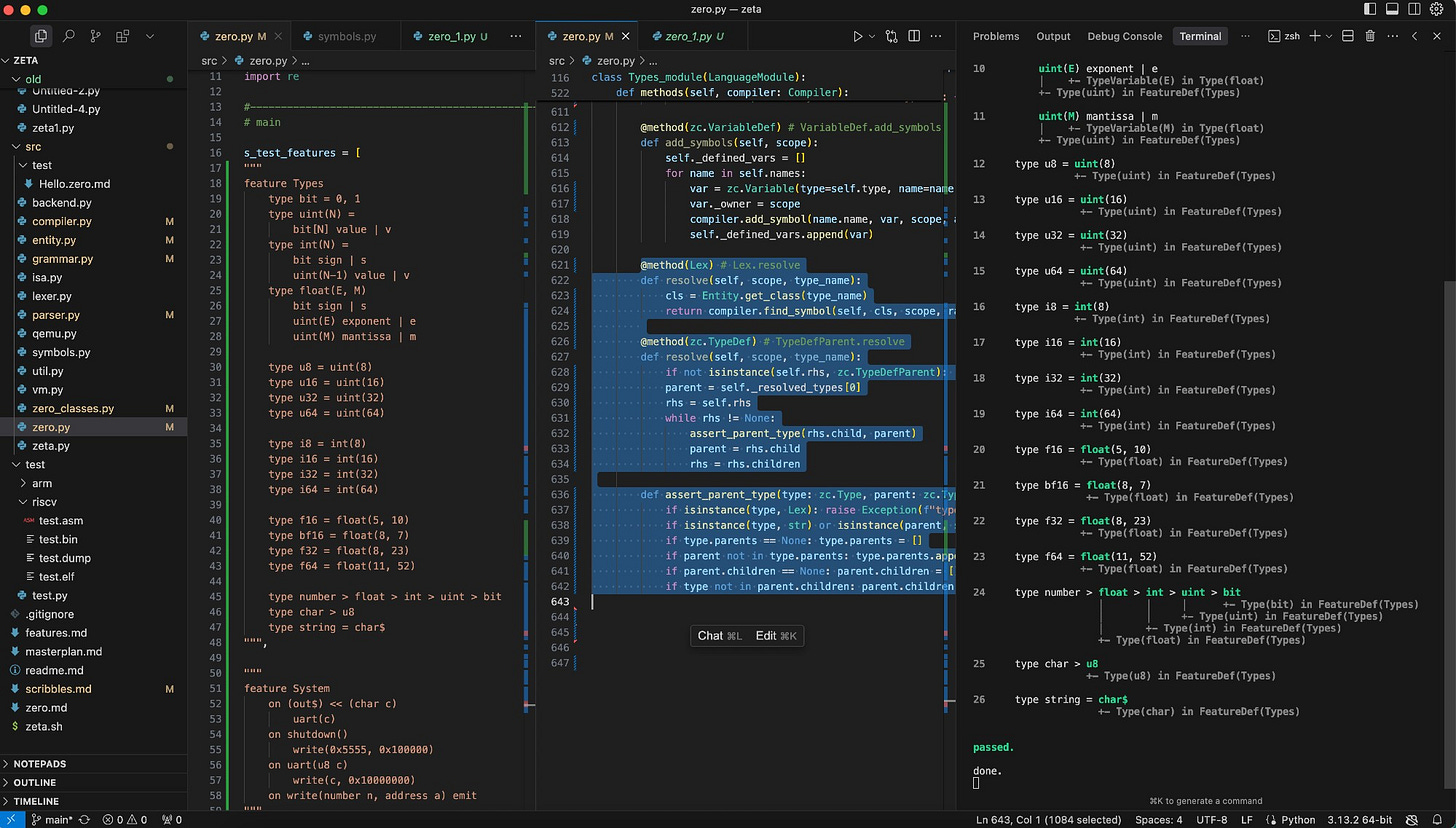Switch to the Problems tab
This screenshot has width=1456, height=828.
[x=996, y=36]
